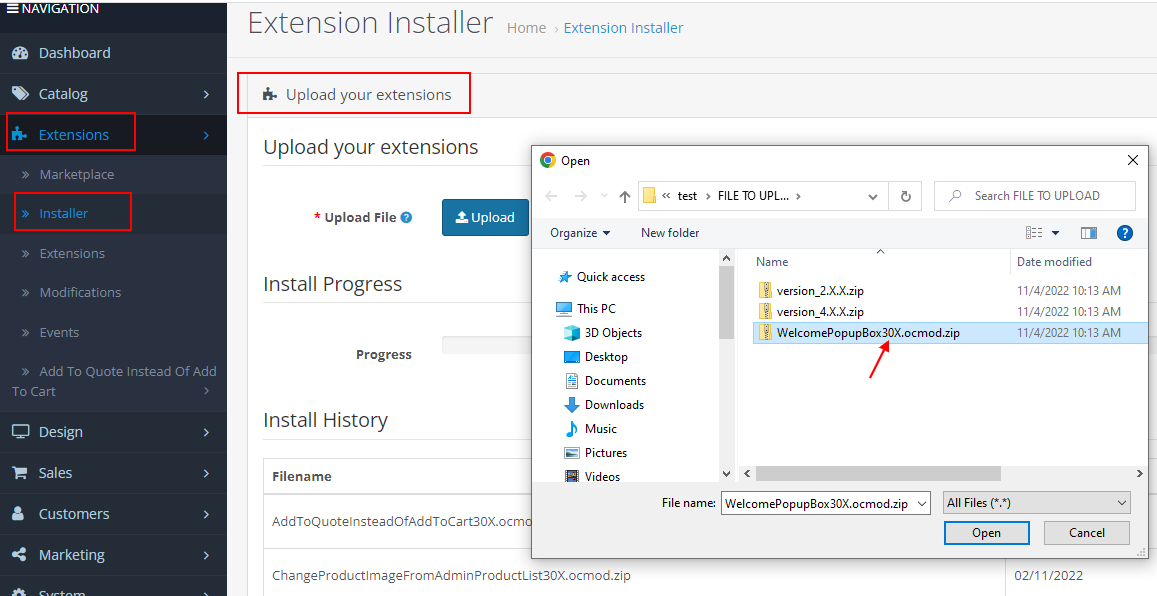
Task: Click the Dashboard icon in sidebar
Action: pyautogui.click(x=20, y=53)
